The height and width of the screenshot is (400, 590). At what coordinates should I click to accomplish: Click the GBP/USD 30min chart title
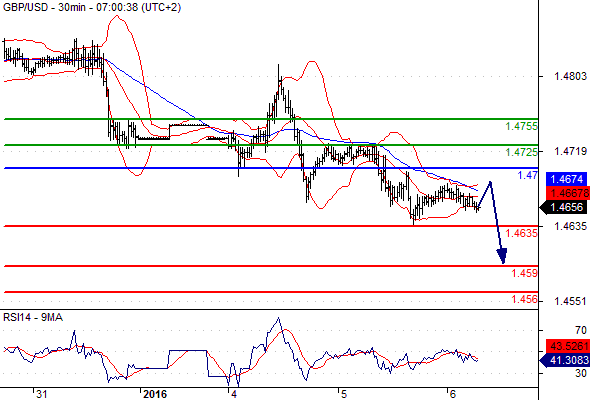(x=92, y=7)
